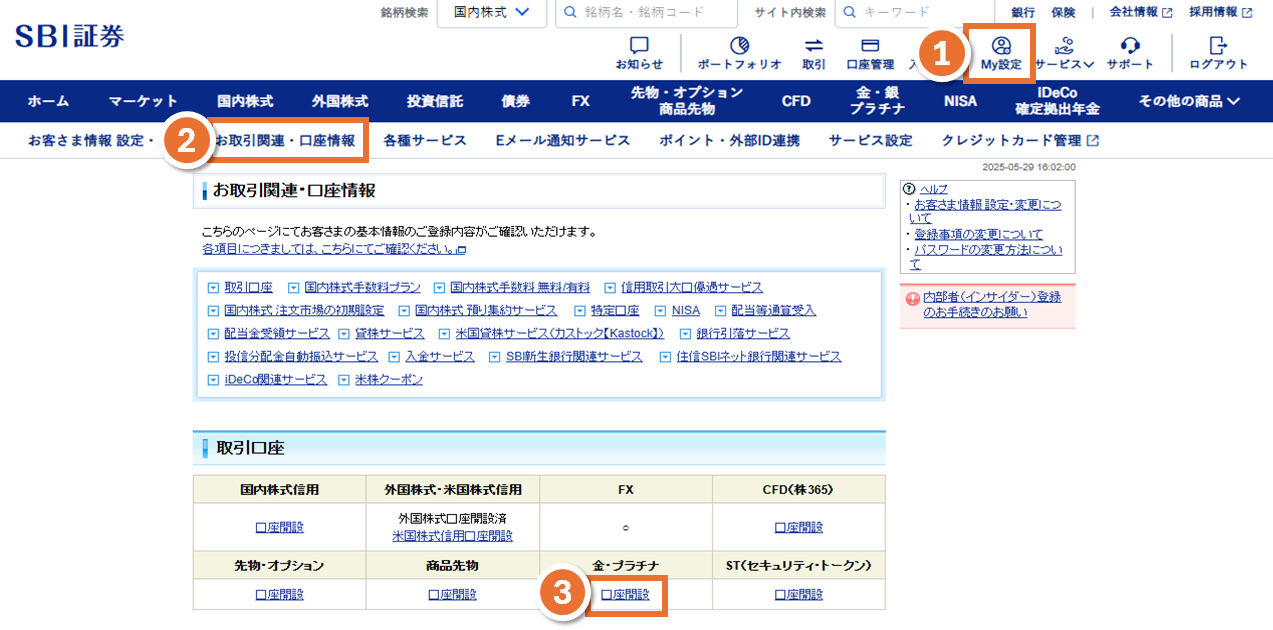Click the ログアウト logout icon
The width and height of the screenshot is (1273, 630).
[x=1218, y=46]
